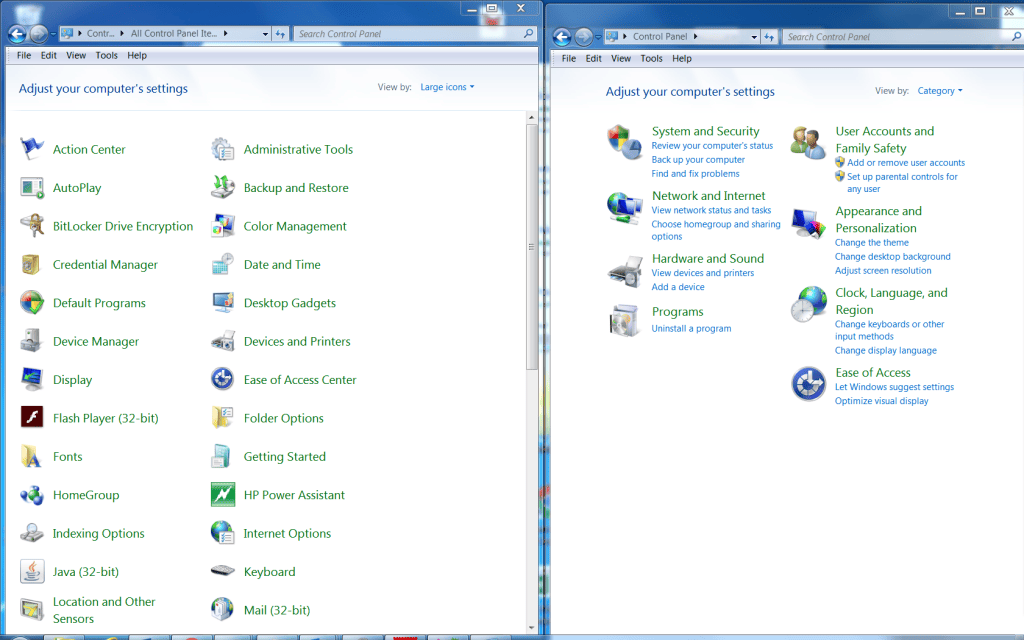The width and height of the screenshot is (1024, 640).
Task: Open BitLocker Drive Encryption key icon
Action: pos(31,226)
